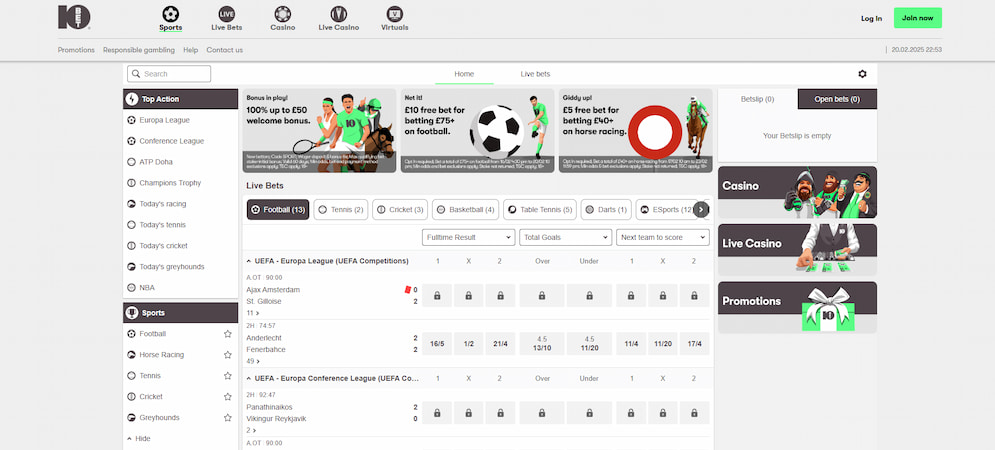This screenshot has height=450, width=995.
Task: Select the Football (13) live tab
Action: 278,209
